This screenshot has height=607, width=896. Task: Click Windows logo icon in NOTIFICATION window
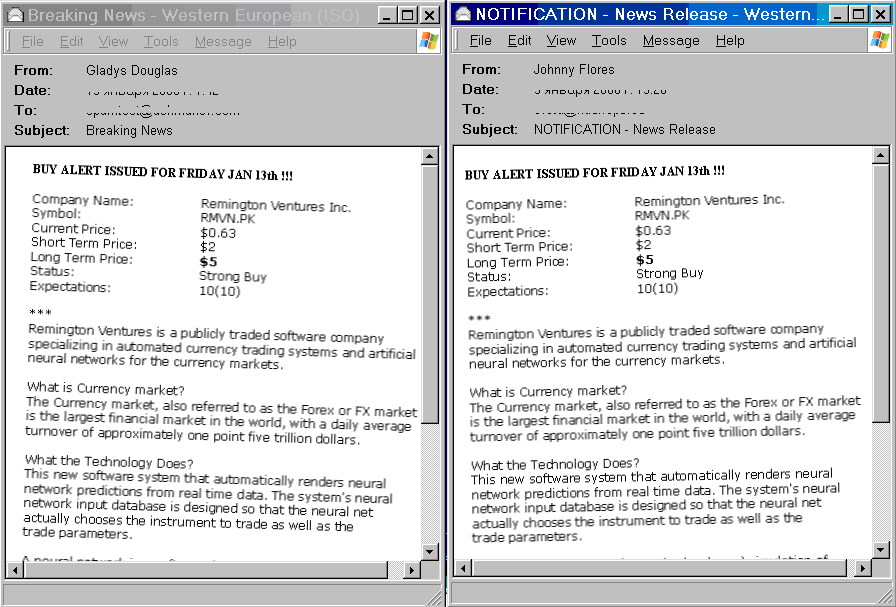[x=879, y=40]
